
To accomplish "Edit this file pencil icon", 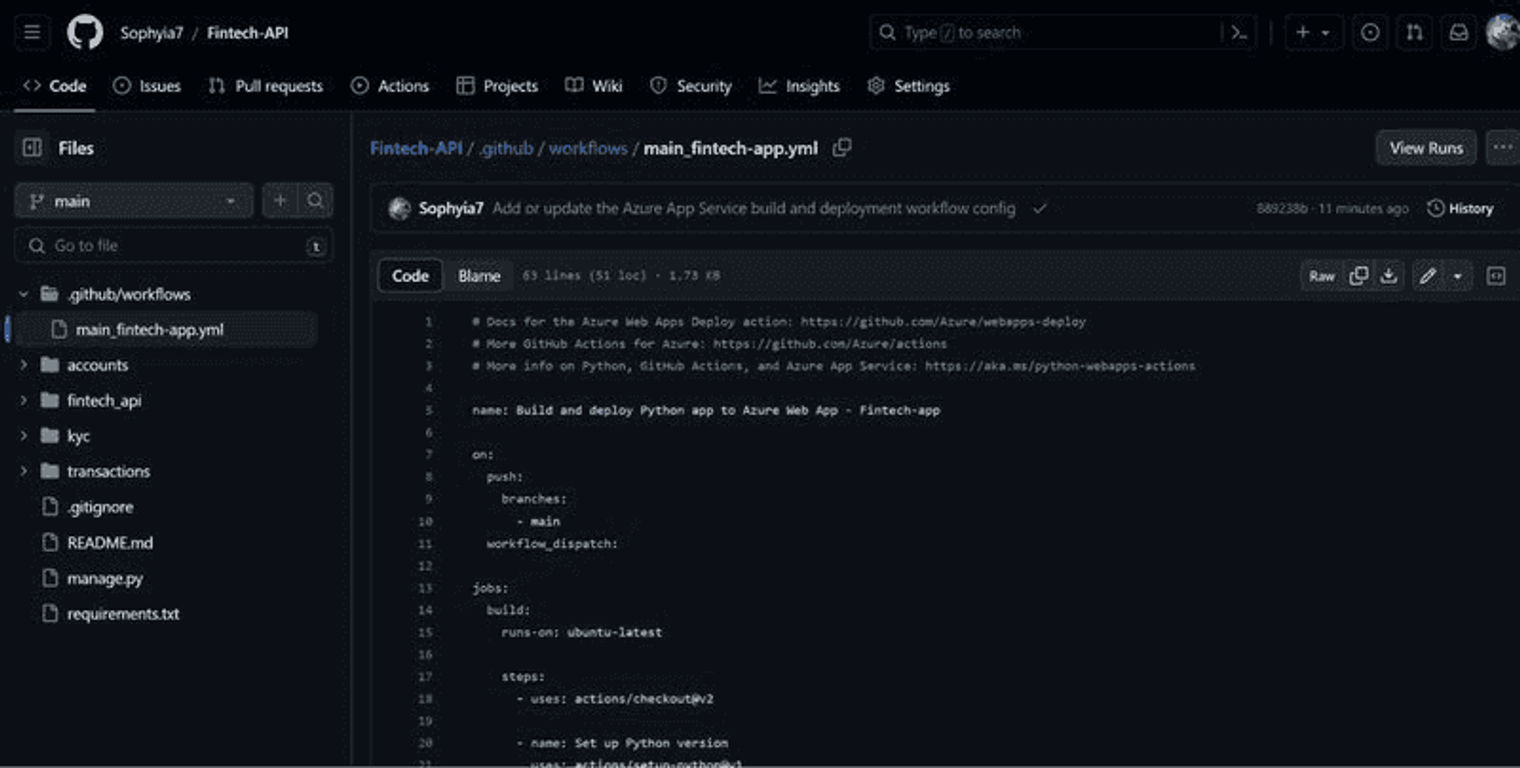I will 1428,276.
